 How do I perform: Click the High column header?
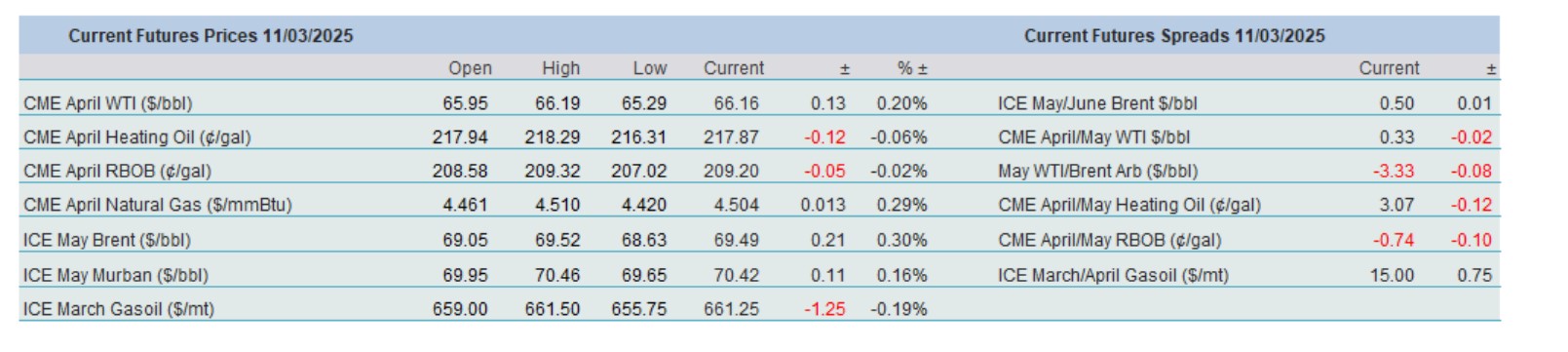(x=561, y=68)
